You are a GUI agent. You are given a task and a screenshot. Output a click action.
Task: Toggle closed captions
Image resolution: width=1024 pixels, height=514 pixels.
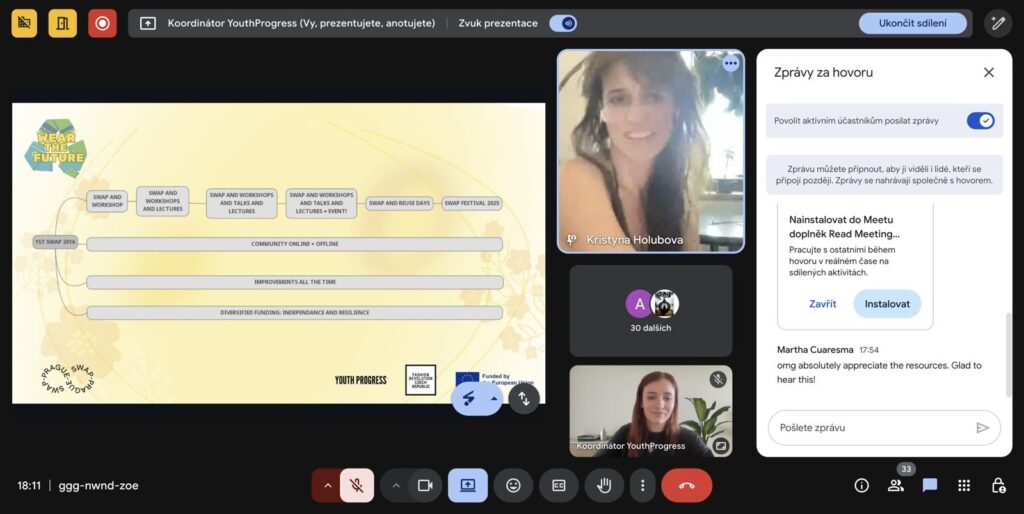click(559, 486)
